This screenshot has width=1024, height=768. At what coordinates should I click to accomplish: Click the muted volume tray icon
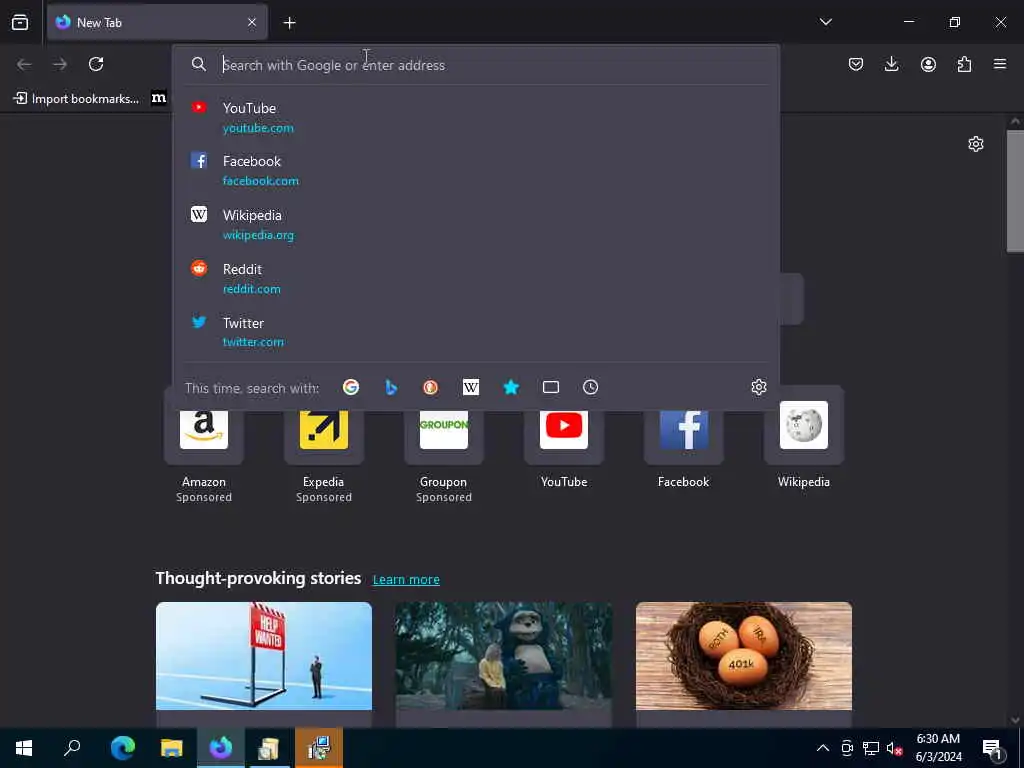click(x=894, y=748)
